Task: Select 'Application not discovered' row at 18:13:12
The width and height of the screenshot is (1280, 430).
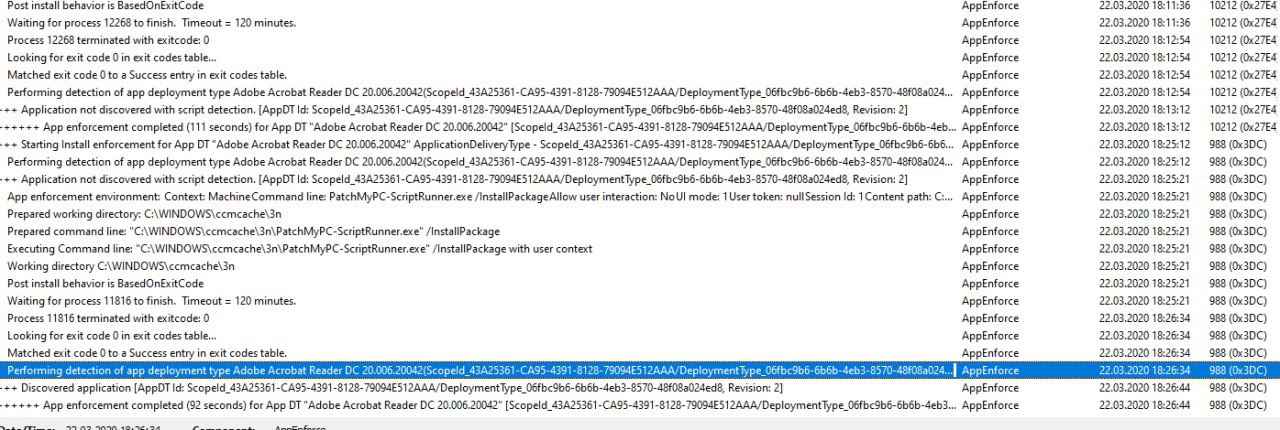Action: [640, 109]
